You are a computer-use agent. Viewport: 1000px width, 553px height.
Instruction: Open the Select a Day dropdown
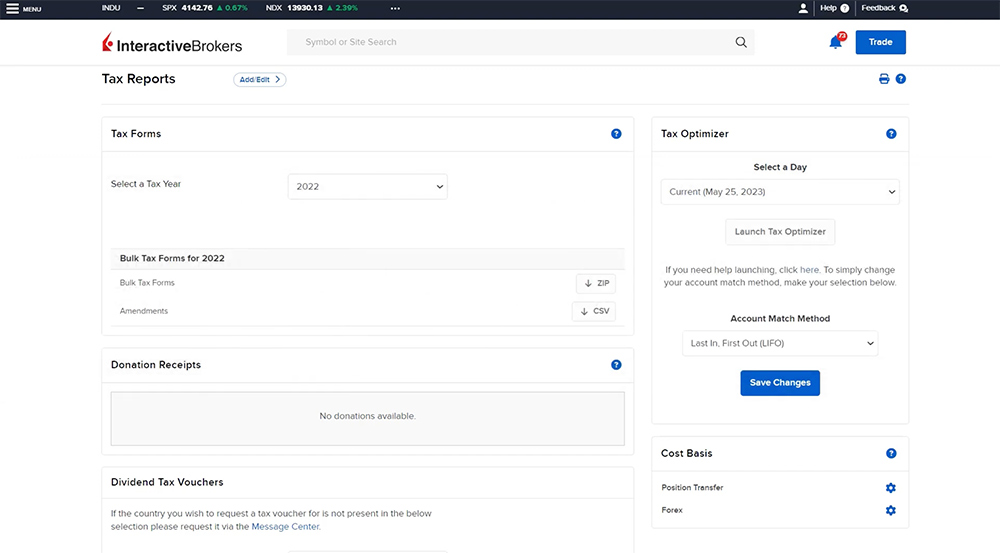click(780, 192)
